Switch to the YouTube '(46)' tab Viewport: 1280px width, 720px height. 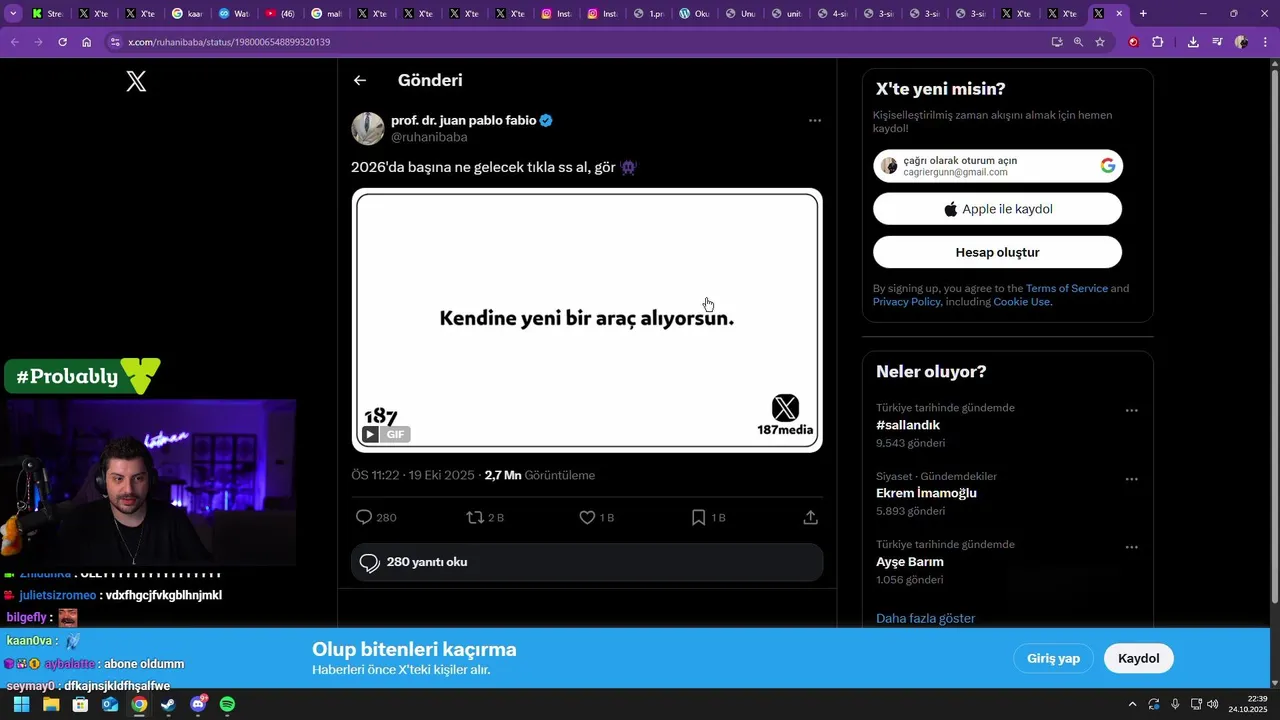pyautogui.click(x=281, y=14)
